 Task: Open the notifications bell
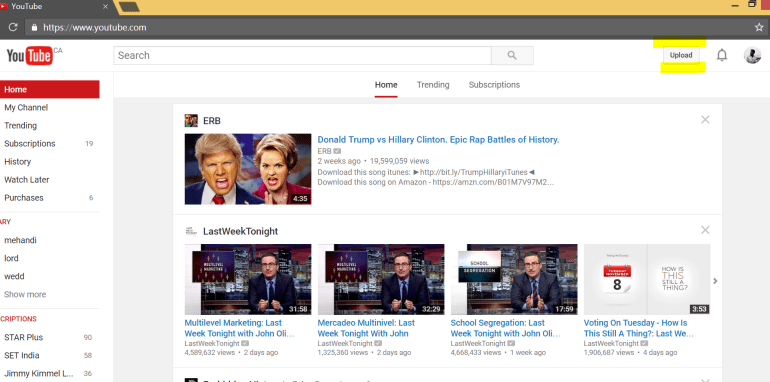tap(721, 55)
